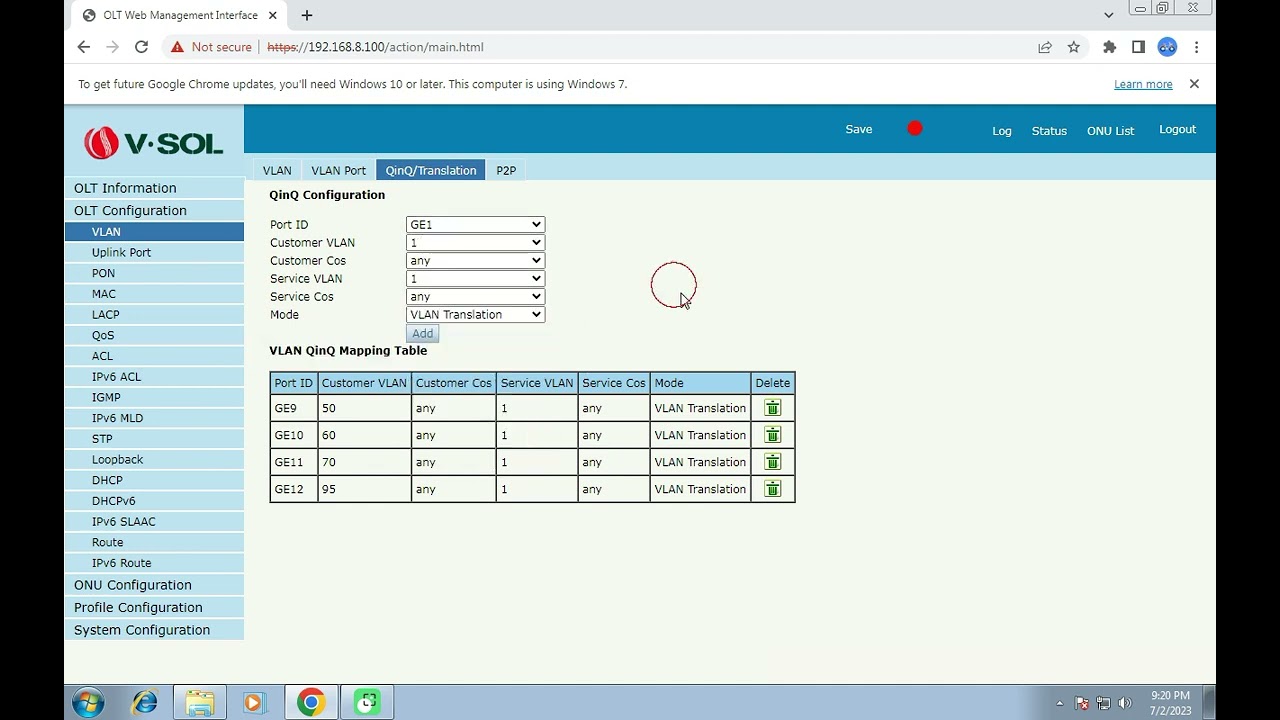The image size is (1280, 720).
Task: Expand ONU Configuration menu
Action: [154, 585]
